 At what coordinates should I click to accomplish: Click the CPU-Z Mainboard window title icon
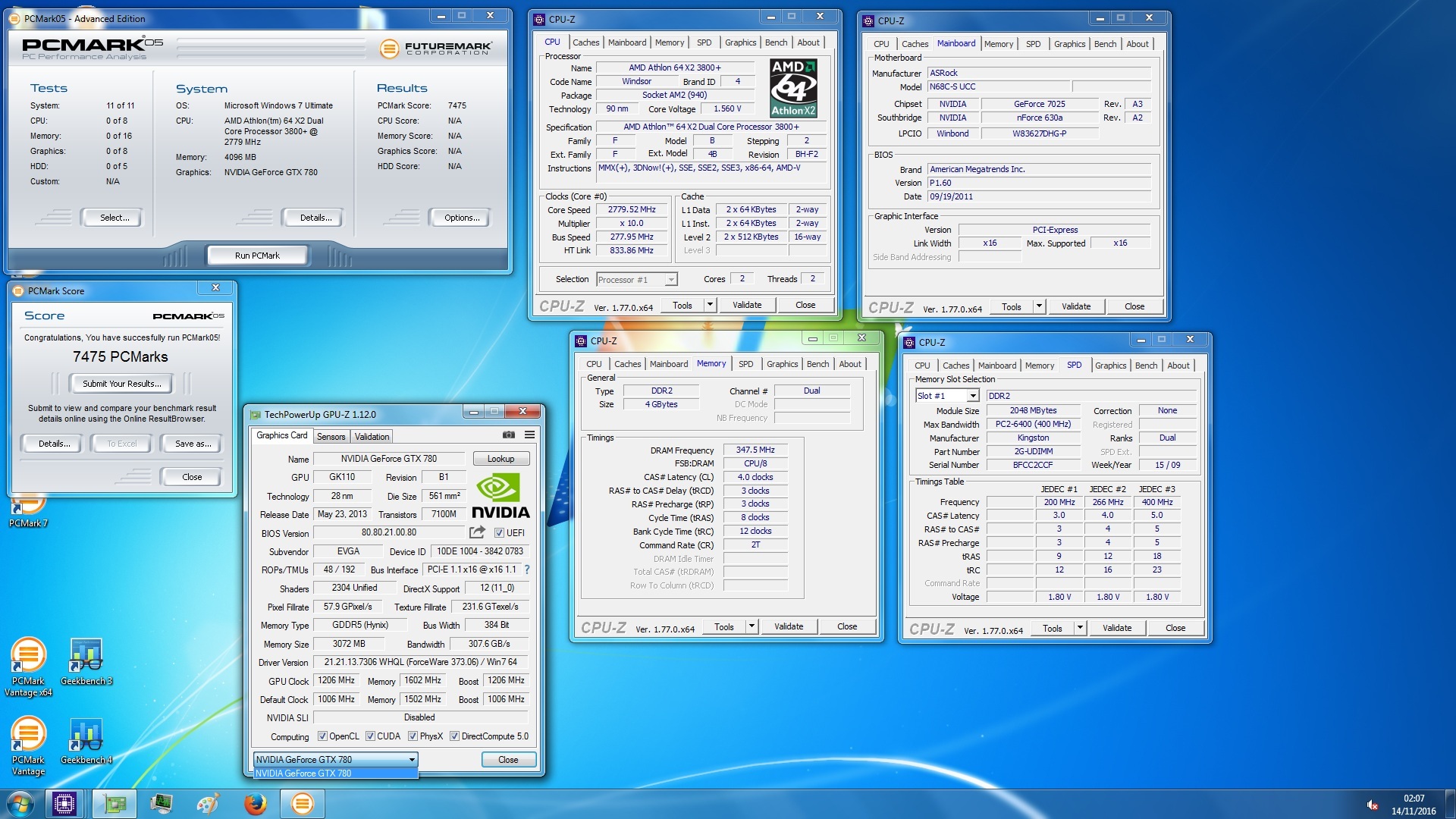[868, 20]
